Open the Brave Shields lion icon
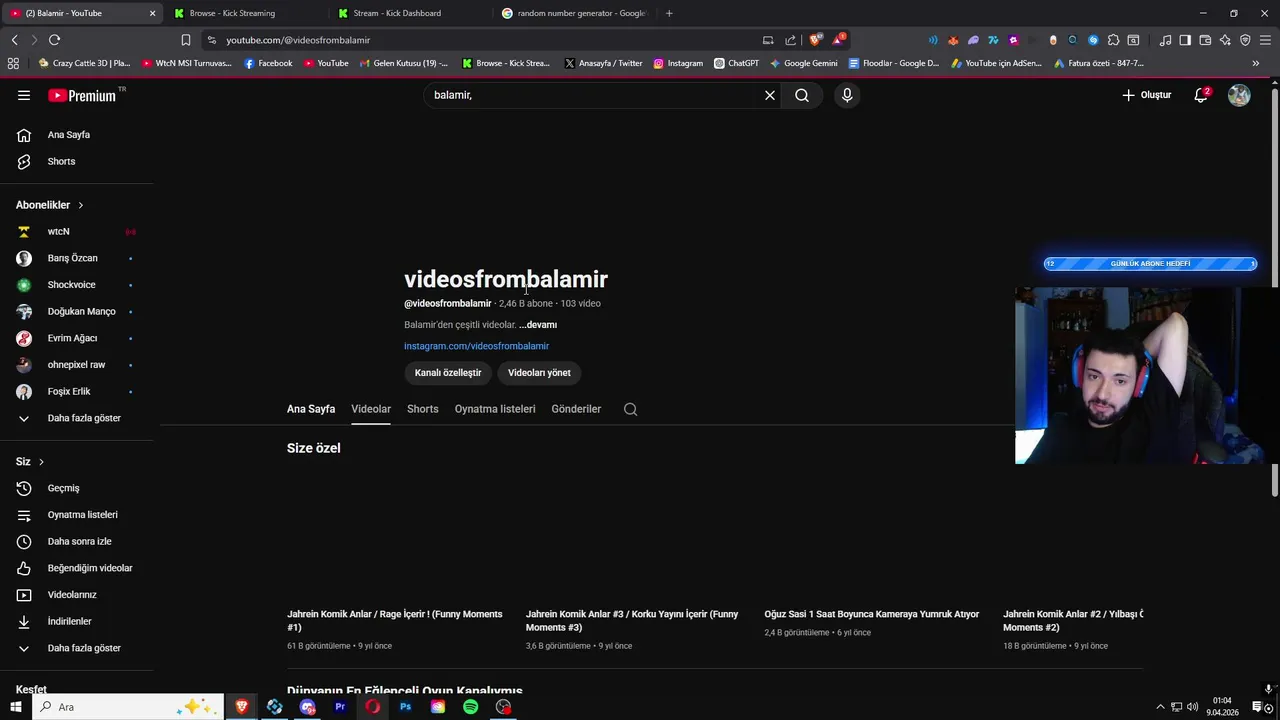Screen dimensions: 1280x720 tap(815, 40)
